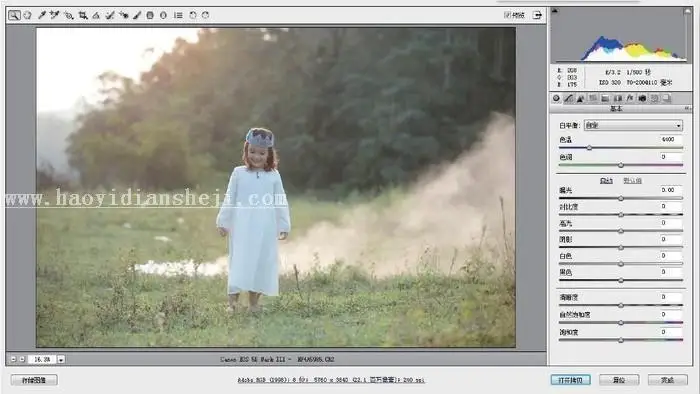Click the 完成 done button
The width and height of the screenshot is (700, 394).
tap(667, 380)
